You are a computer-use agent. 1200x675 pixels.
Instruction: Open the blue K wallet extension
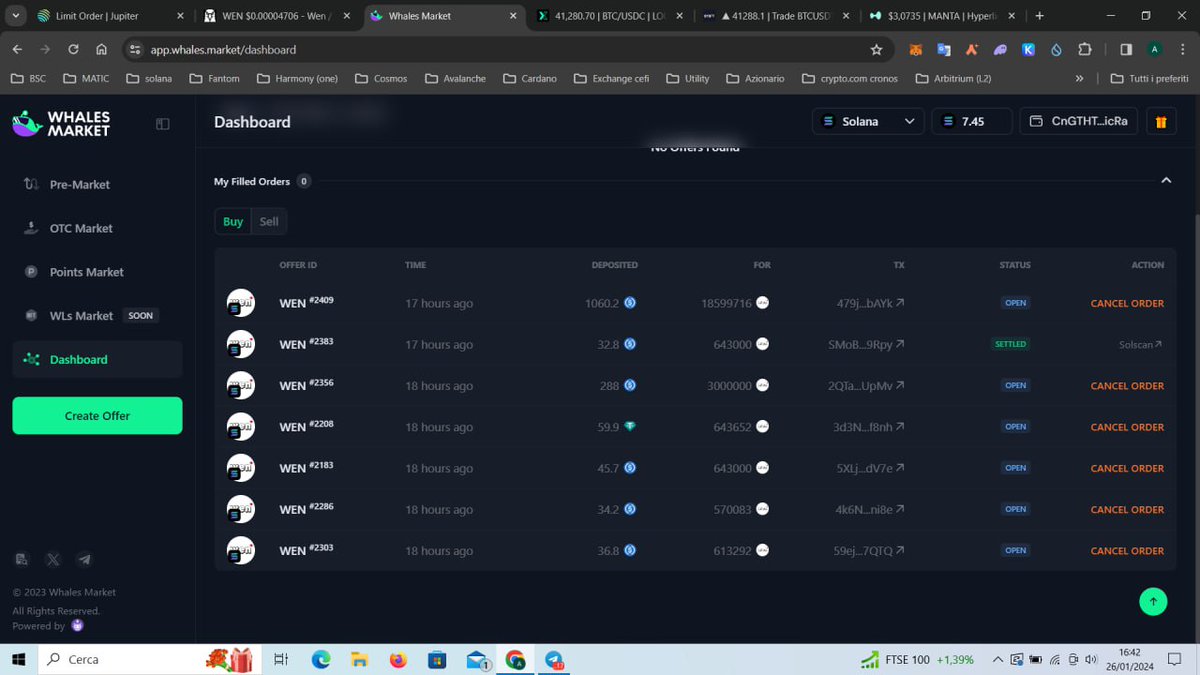[1028, 49]
